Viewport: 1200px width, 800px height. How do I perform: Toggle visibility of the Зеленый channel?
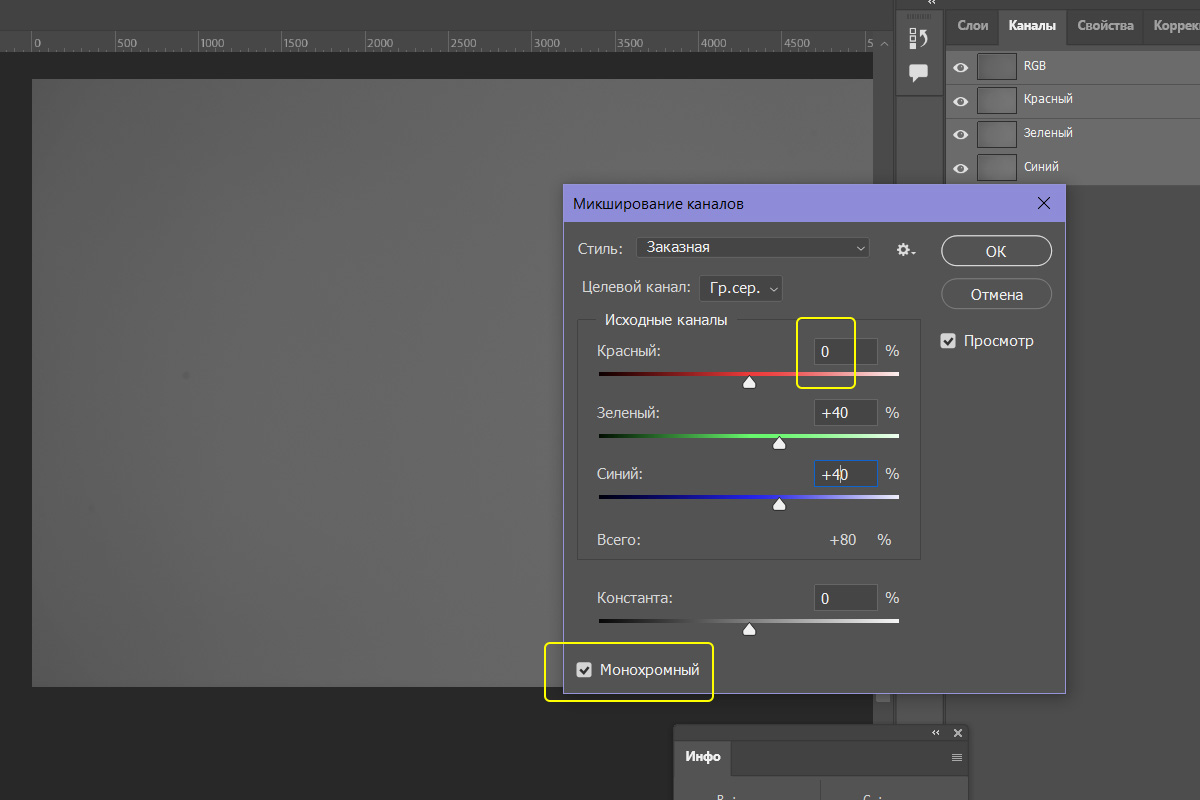pyautogui.click(x=961, y=134)
